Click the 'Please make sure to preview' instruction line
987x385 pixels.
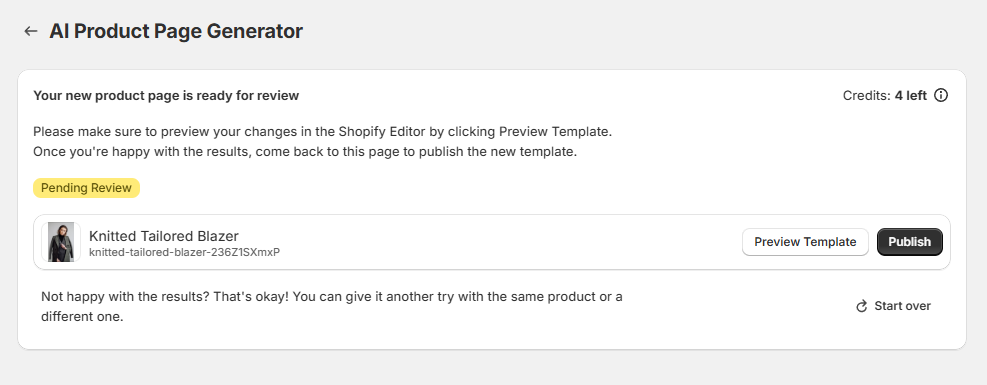coord(322,133)
